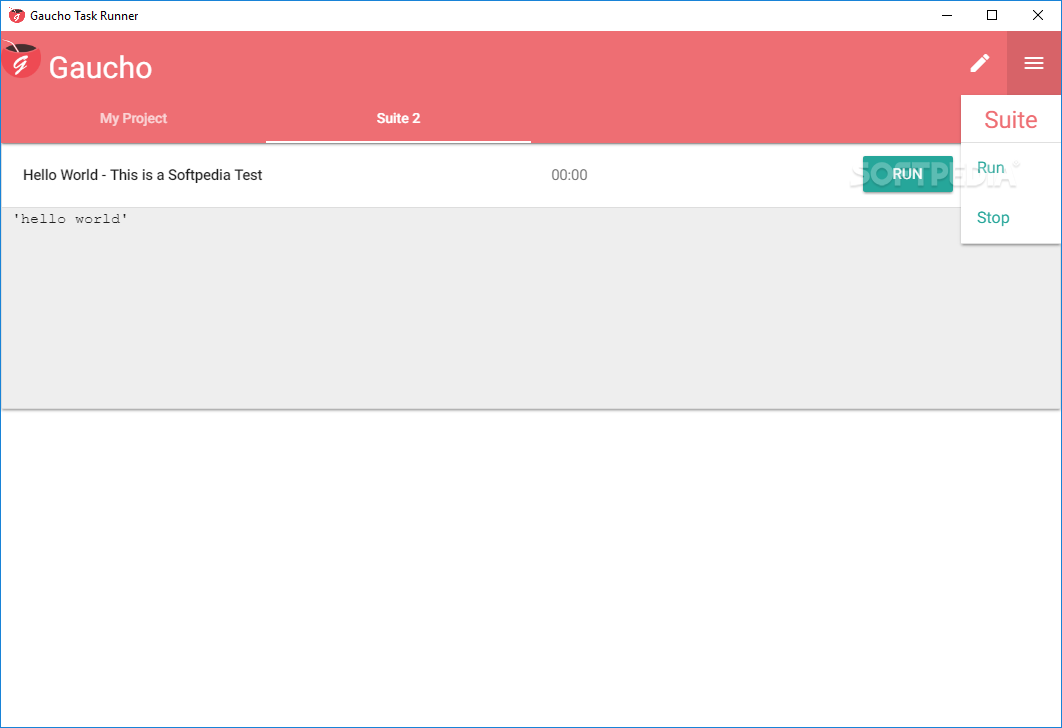Screen dimensions: 1062x728
Task: Click the Hello World task title
Action: coord(142,175)
